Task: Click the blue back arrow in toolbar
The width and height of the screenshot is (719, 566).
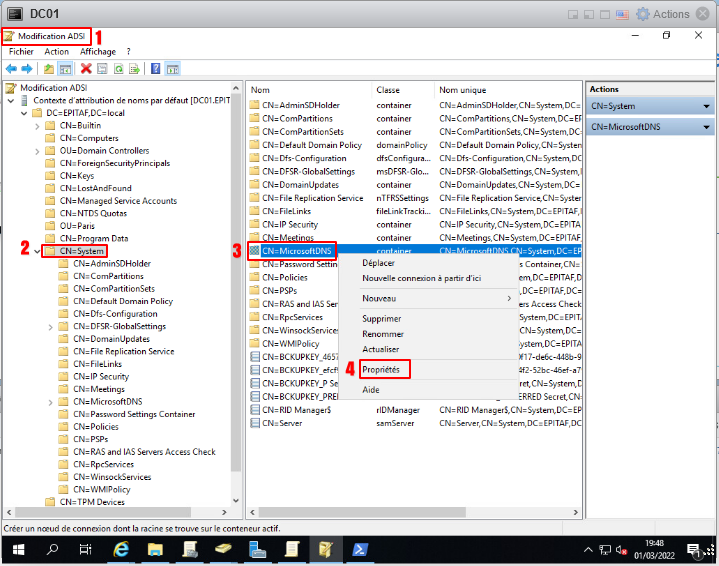Action: point(11,69)
